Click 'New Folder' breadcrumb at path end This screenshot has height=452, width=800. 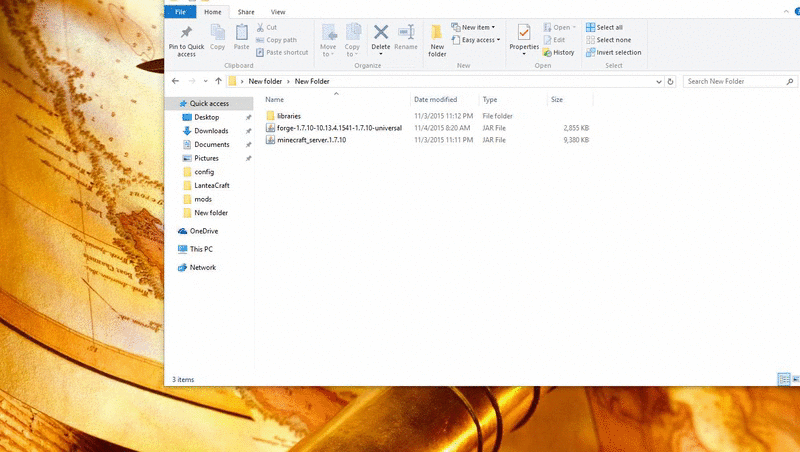pyautogui.click(x=312, y=81)
